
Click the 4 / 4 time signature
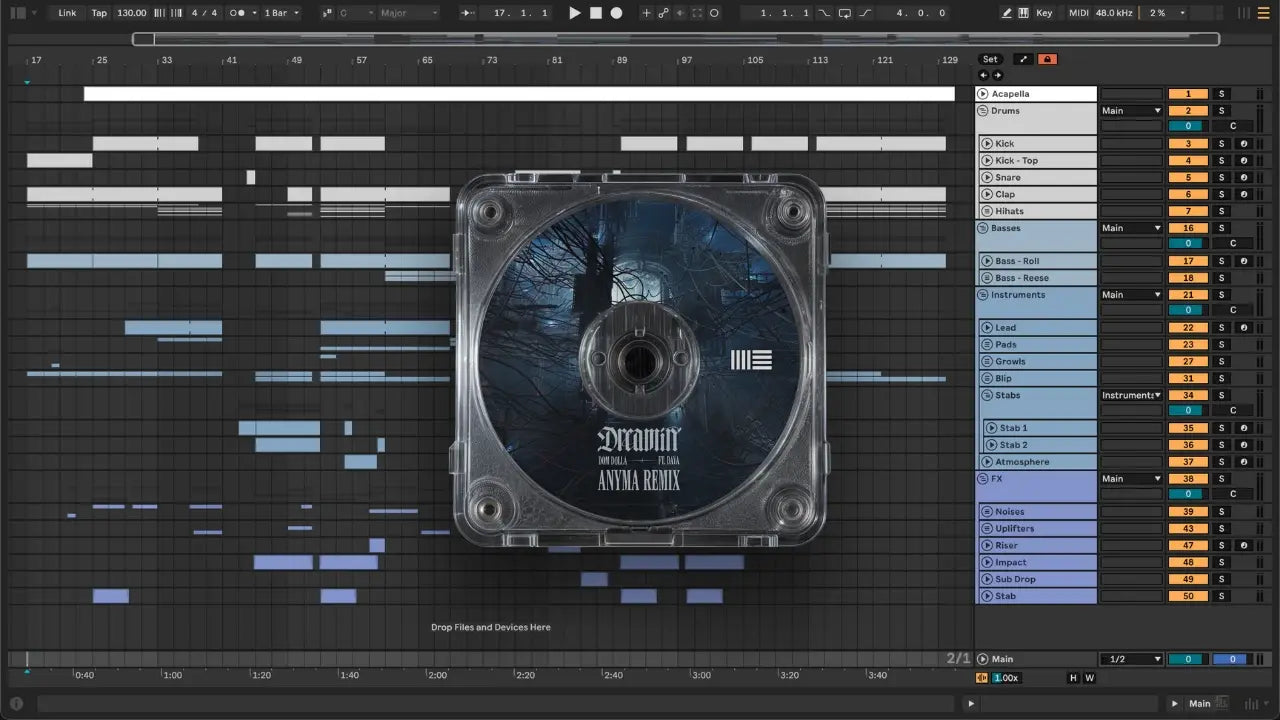click(x=204, y=13)
